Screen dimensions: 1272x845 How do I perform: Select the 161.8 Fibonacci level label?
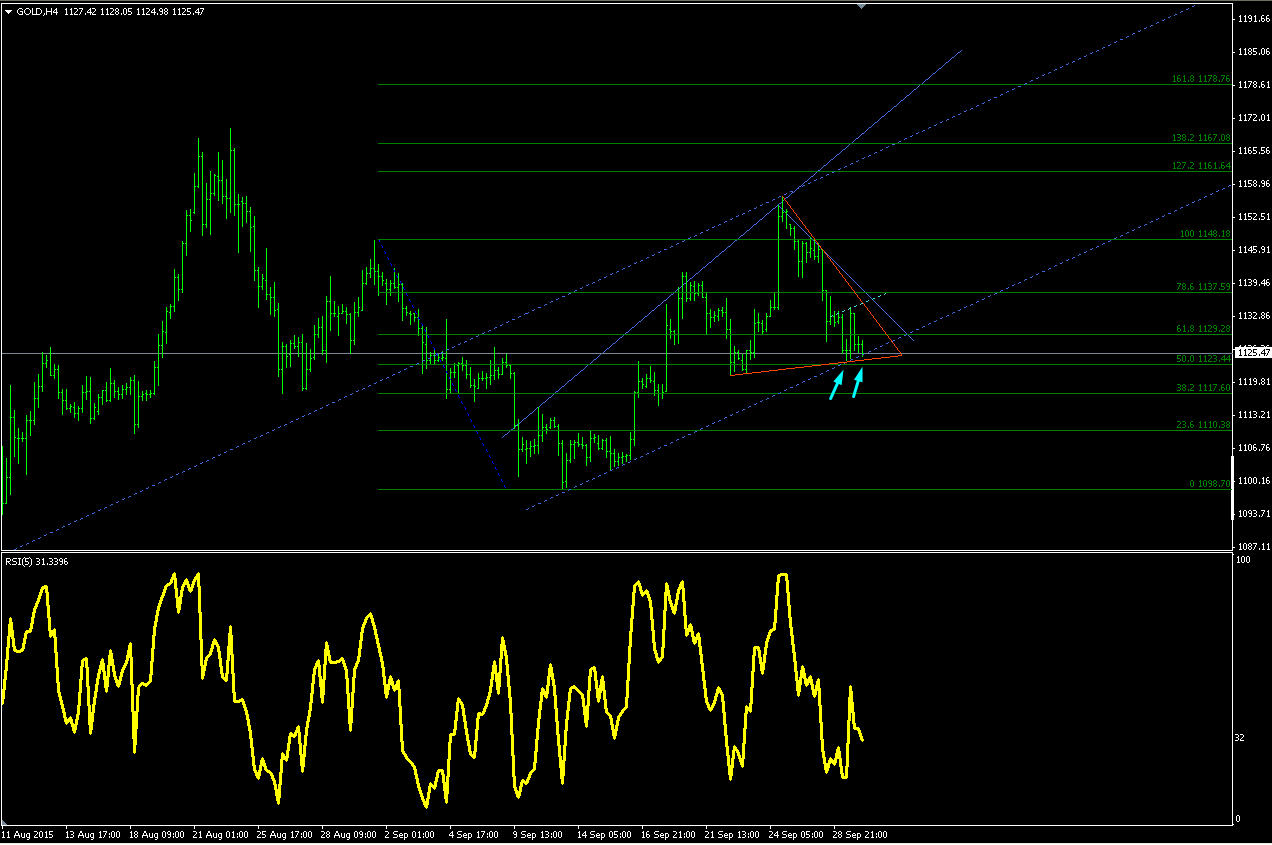pyautogui.click(x=1200, y=79)
